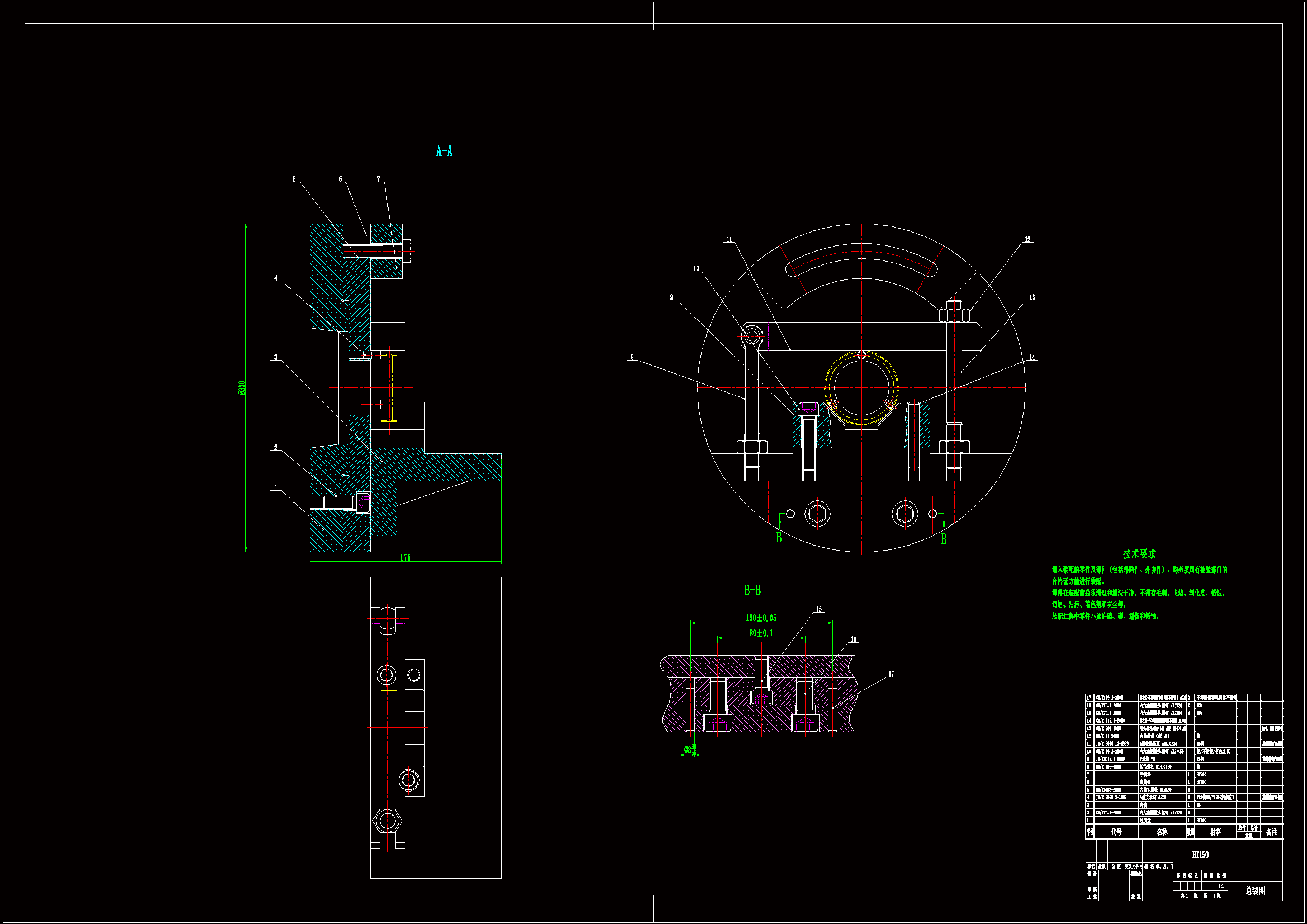This screenshot has height=924, width=1307.
Task: Click the 130±0.05 dimension text
Action: (x=760, y=618)
